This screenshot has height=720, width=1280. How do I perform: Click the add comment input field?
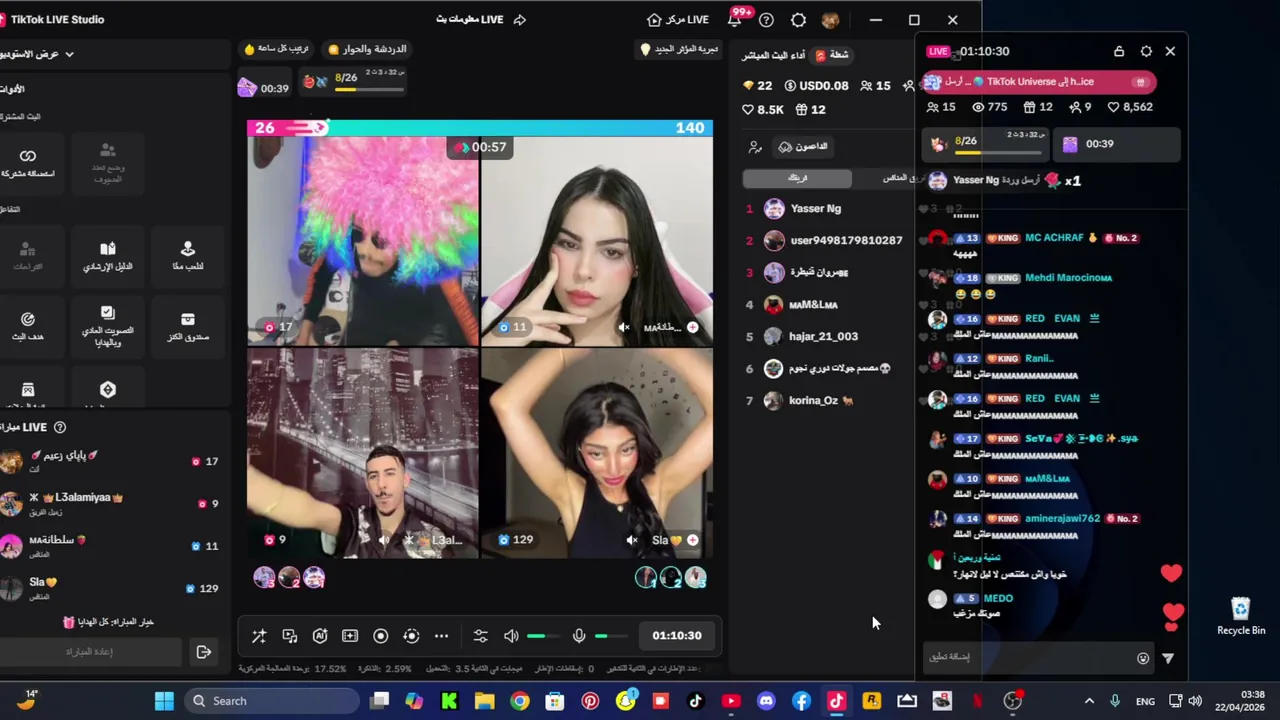click(1030, 657)
